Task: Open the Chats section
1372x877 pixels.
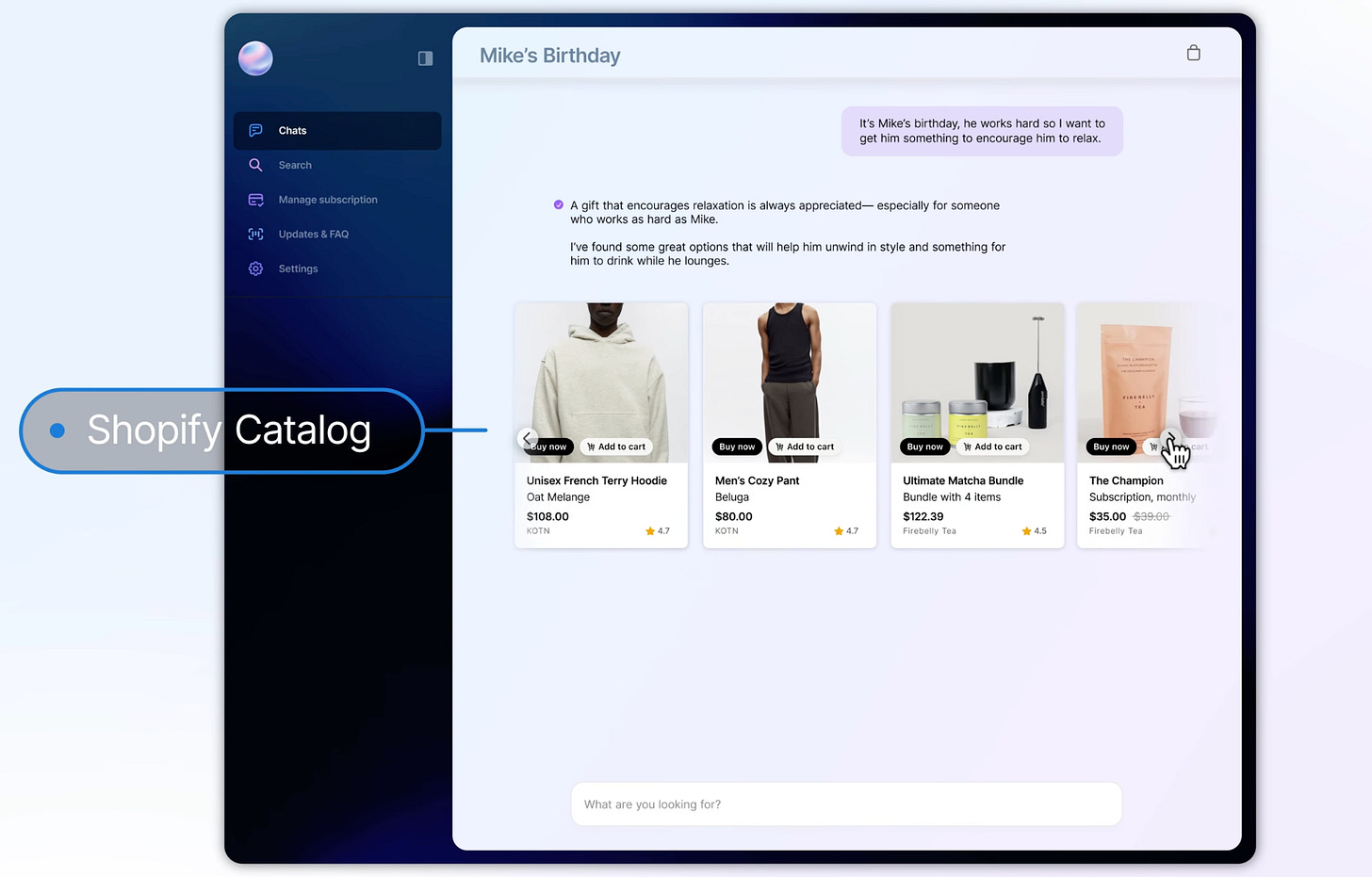Action: click(337, 131)
